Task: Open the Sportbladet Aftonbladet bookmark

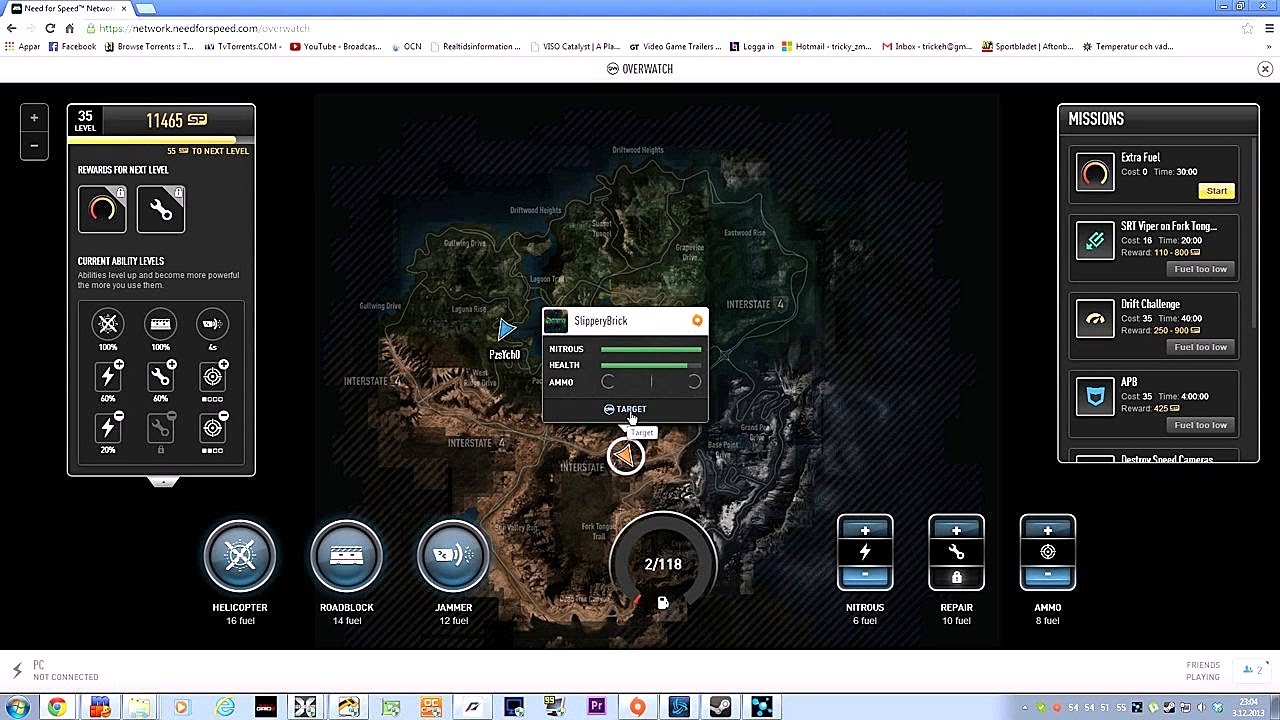Action: point(1027,46)
